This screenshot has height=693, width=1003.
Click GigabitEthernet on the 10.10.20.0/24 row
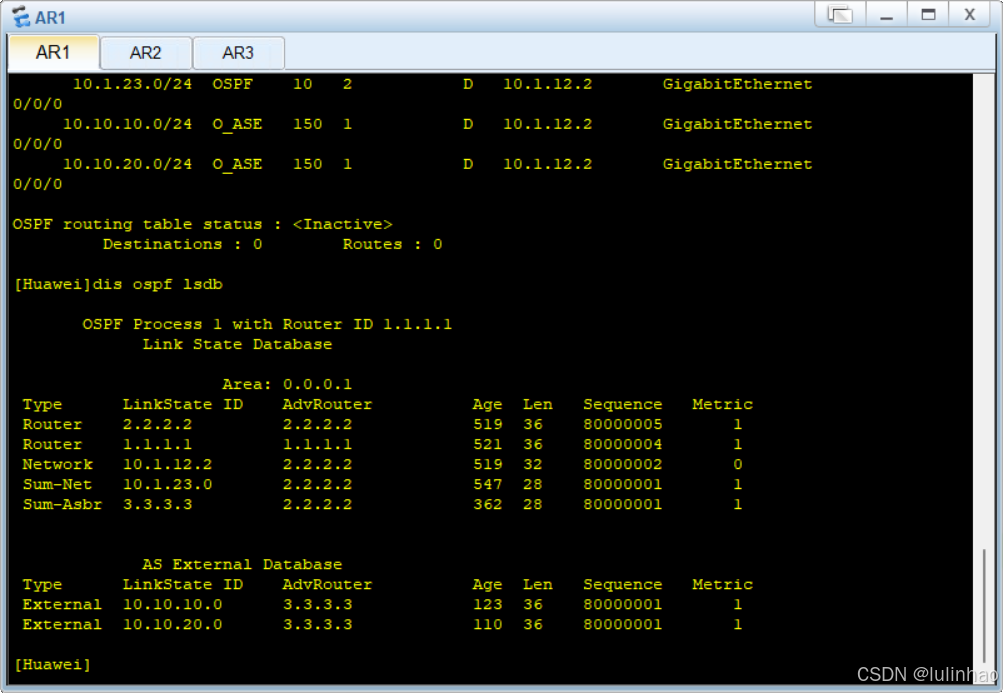point(738,164)
